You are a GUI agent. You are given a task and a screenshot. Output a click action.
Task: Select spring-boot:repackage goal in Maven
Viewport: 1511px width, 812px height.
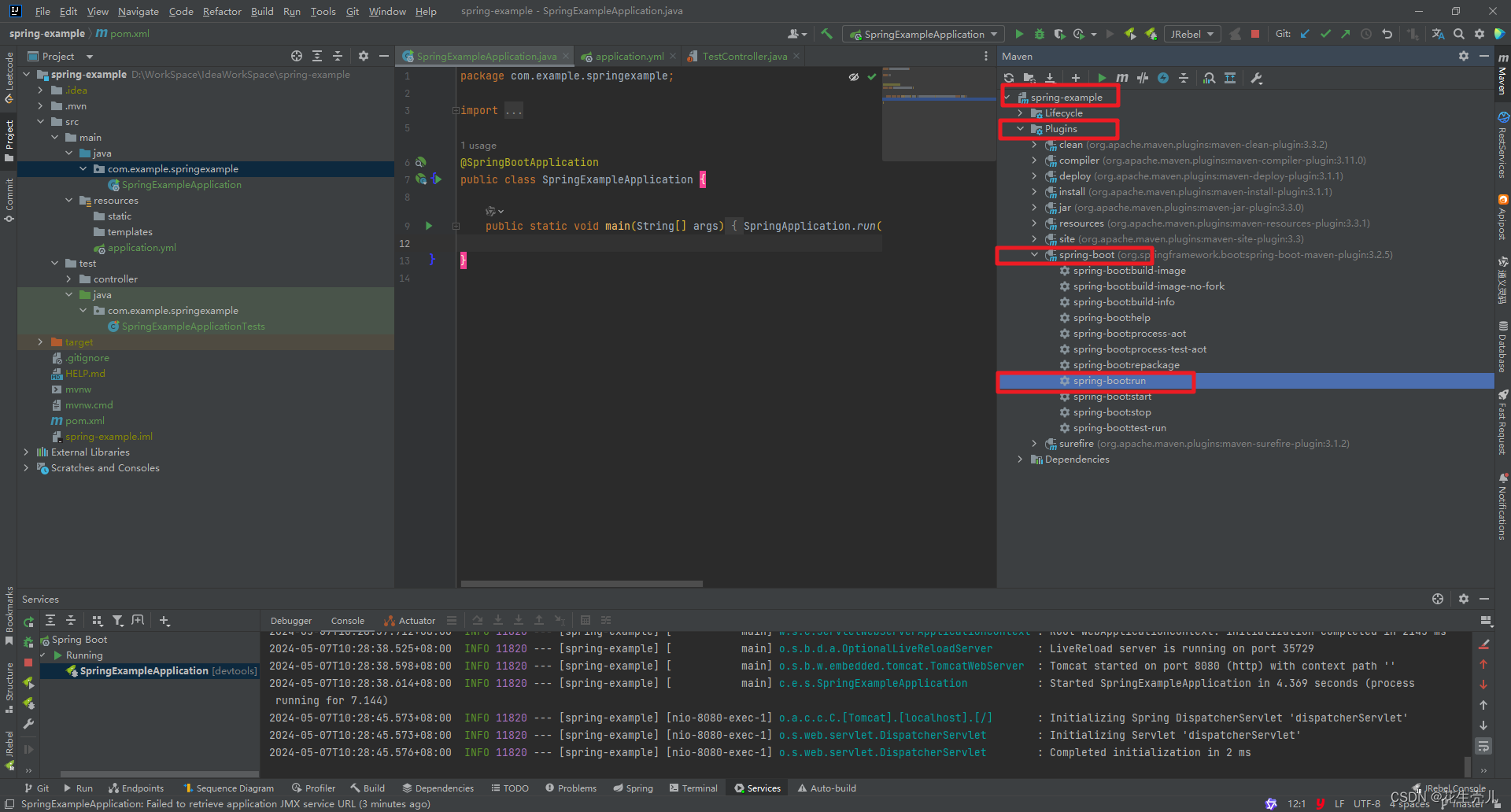point(1125,364)
